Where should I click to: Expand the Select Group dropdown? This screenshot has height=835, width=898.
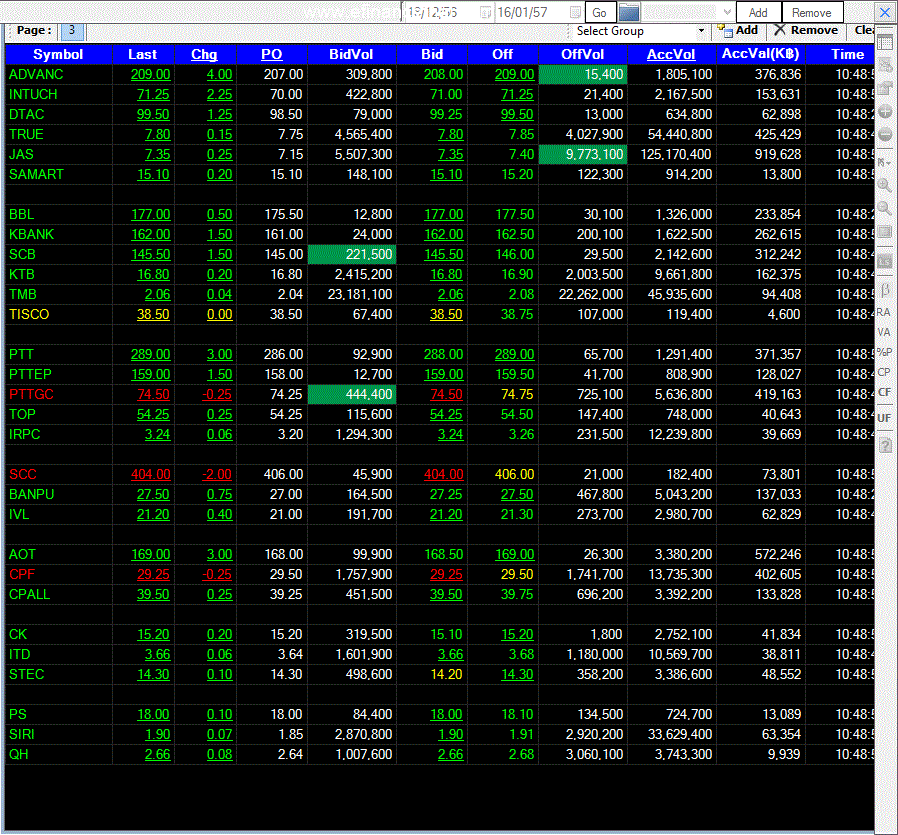700,30
